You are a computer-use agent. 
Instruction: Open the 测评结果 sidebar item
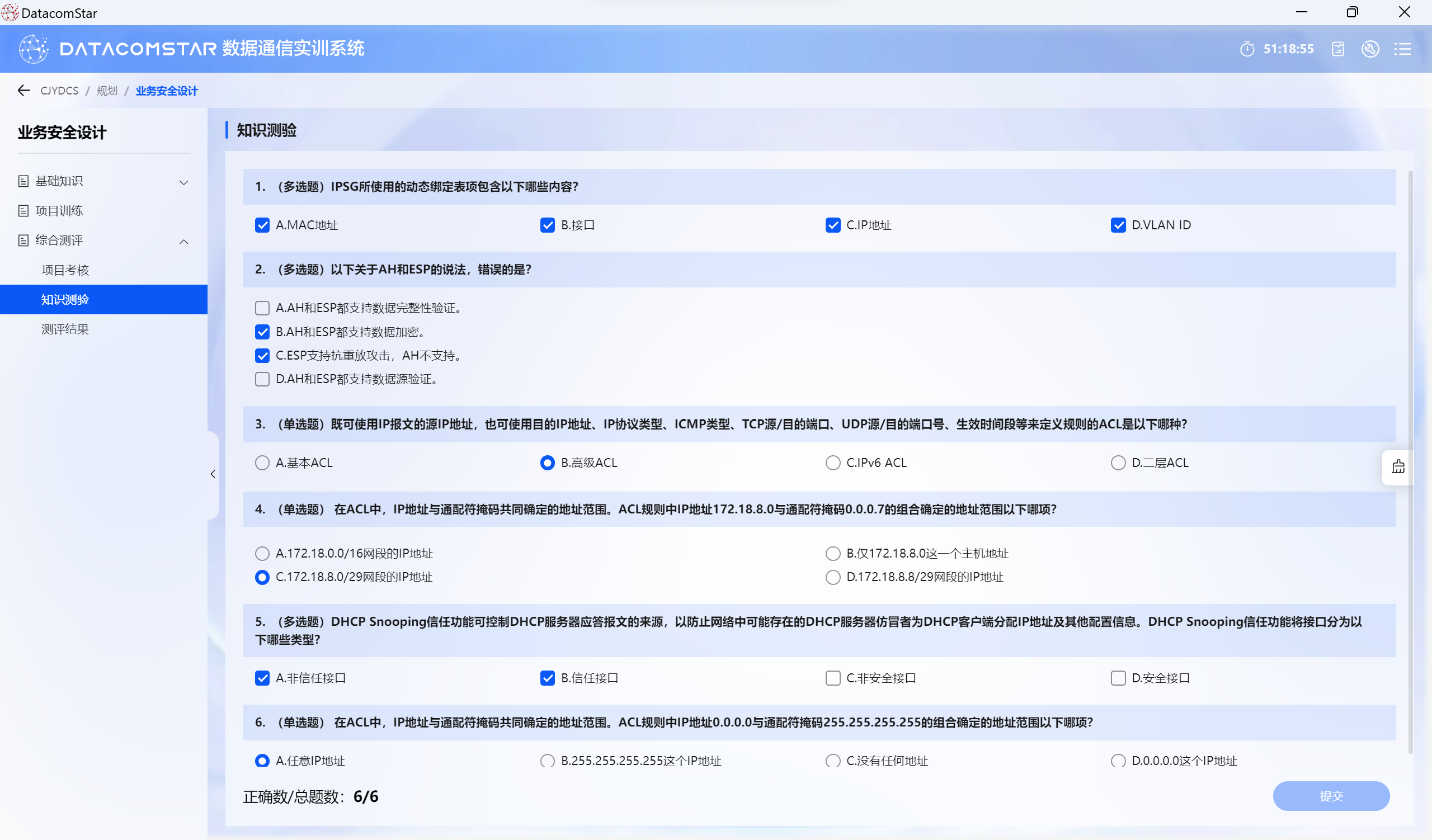click(65, 329)
